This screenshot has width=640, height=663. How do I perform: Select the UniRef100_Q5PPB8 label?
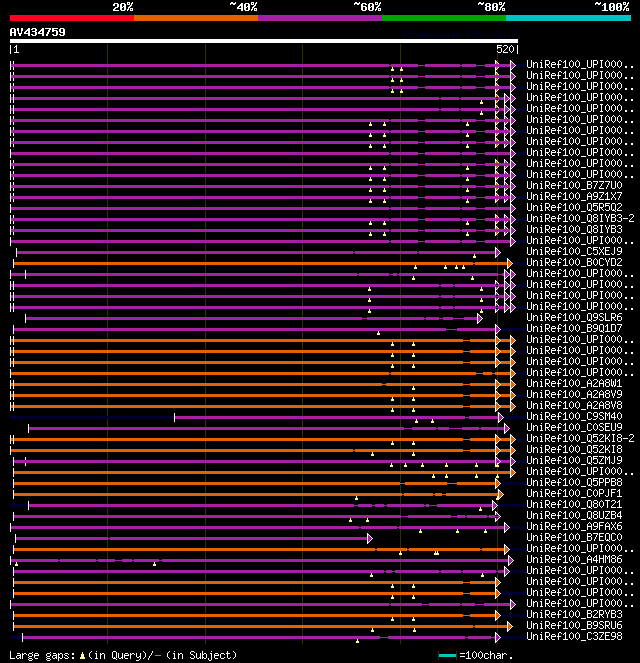click(x=574, y=482)
